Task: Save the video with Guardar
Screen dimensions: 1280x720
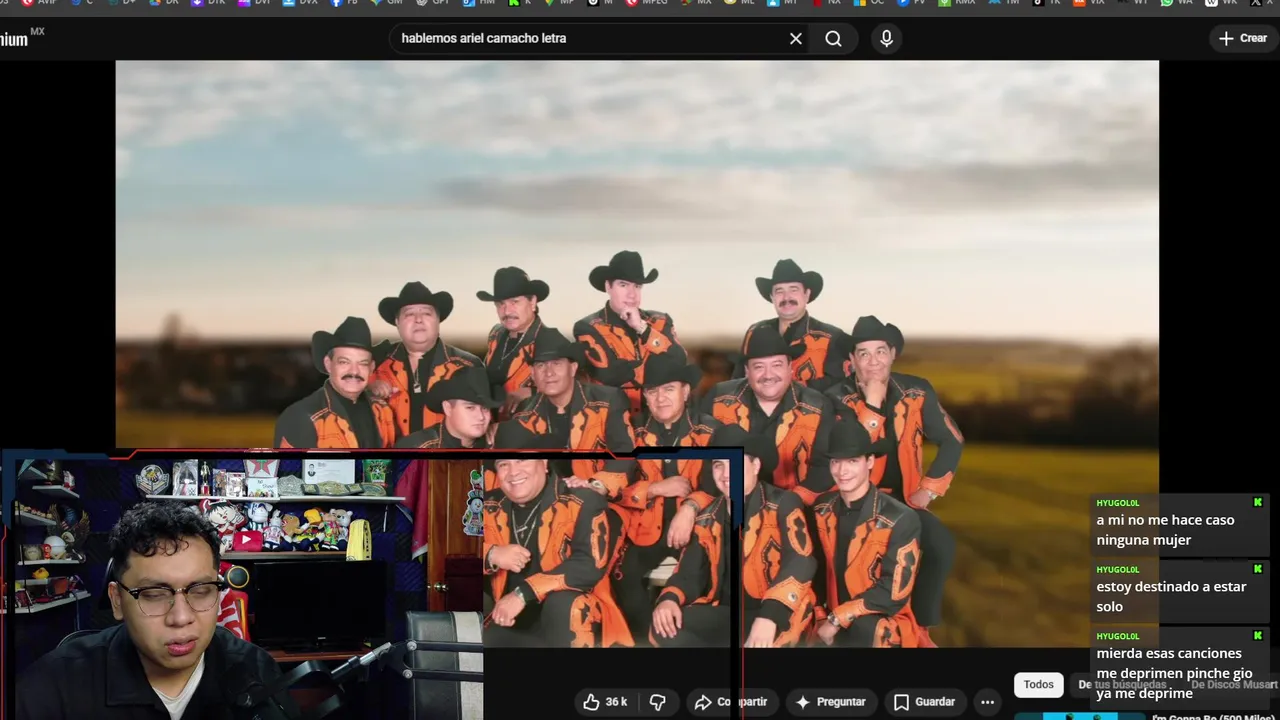Action: point(924,702)
